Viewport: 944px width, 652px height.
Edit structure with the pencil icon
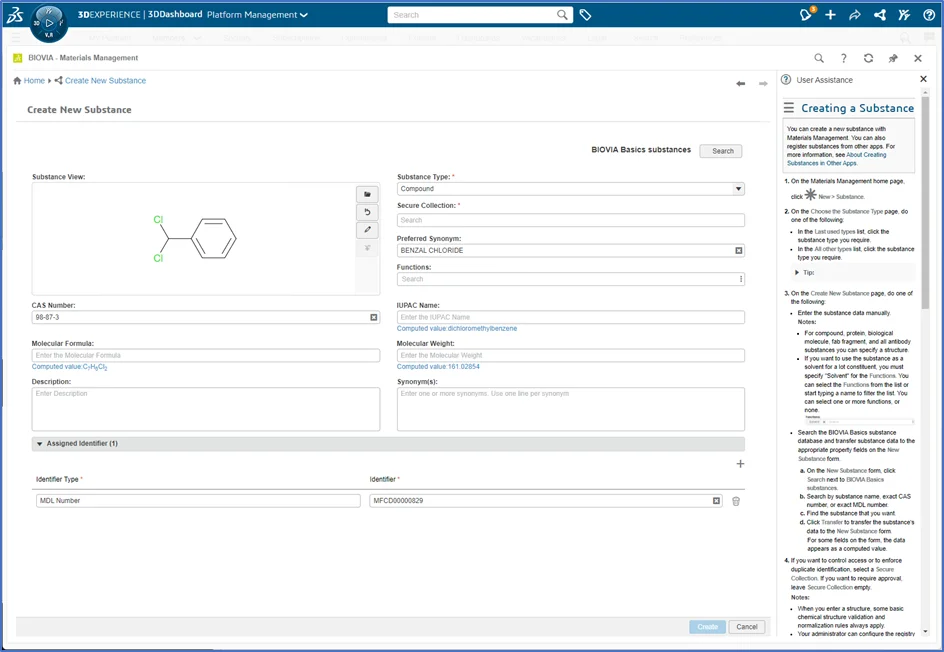367,230
